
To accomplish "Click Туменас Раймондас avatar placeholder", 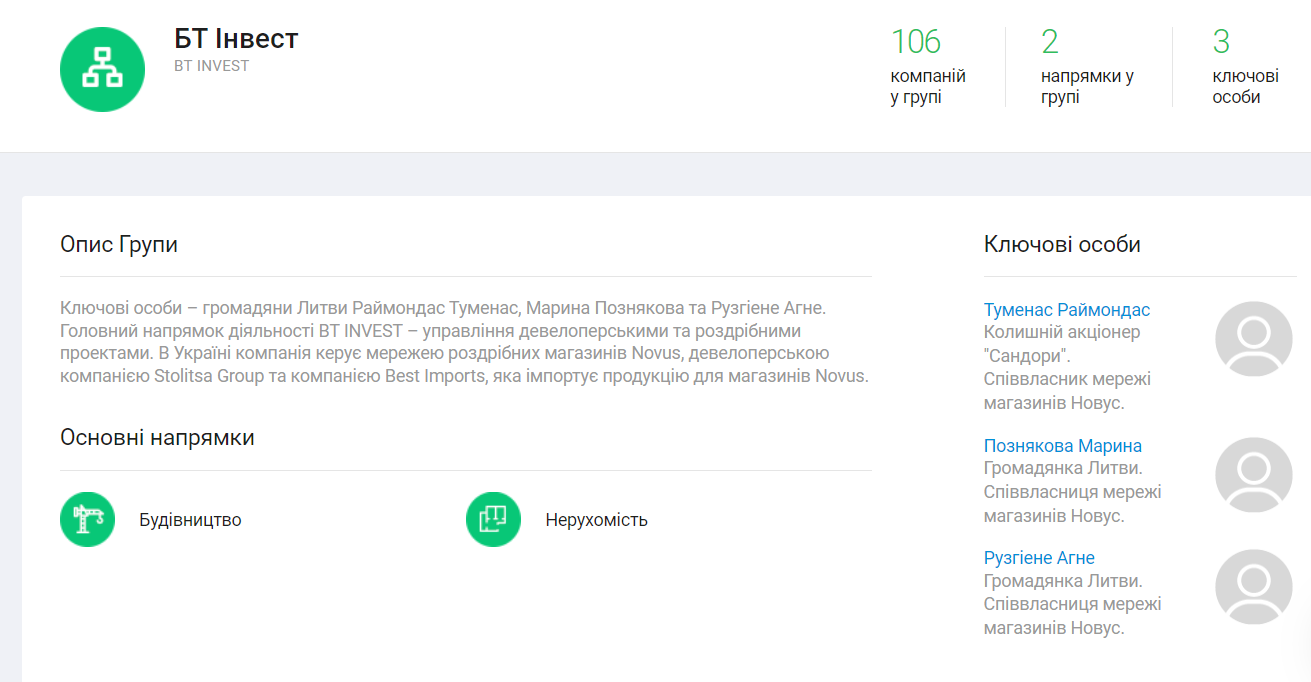I will [x=1253, y=339].
